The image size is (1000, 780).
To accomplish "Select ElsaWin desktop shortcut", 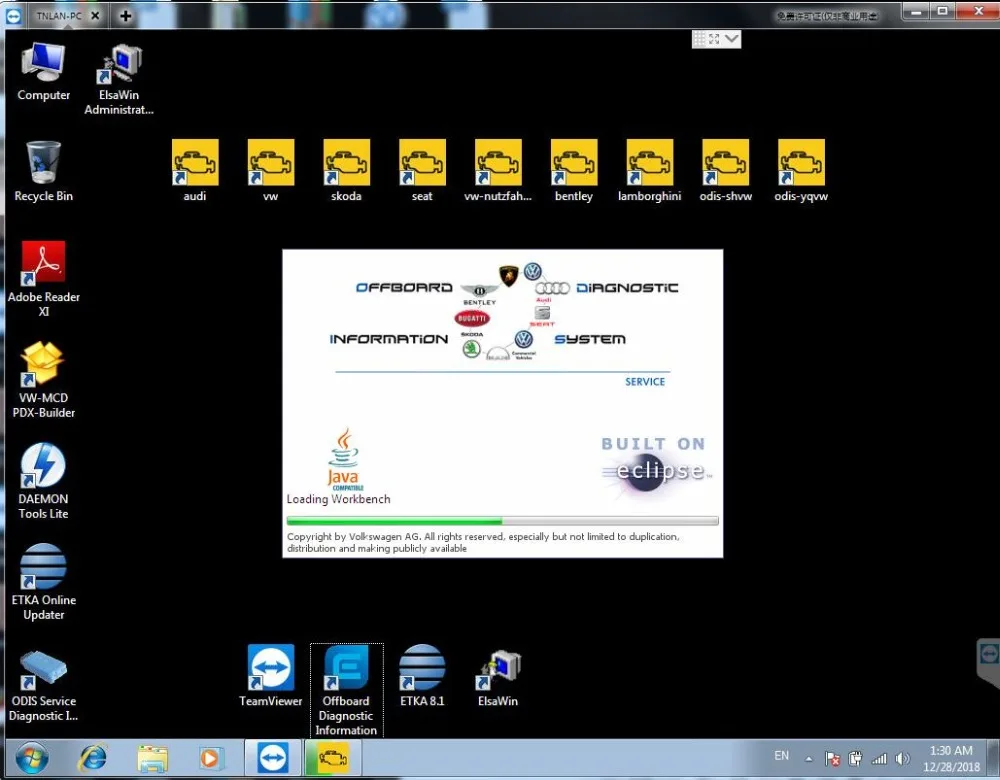I will [x=498, y=678].
